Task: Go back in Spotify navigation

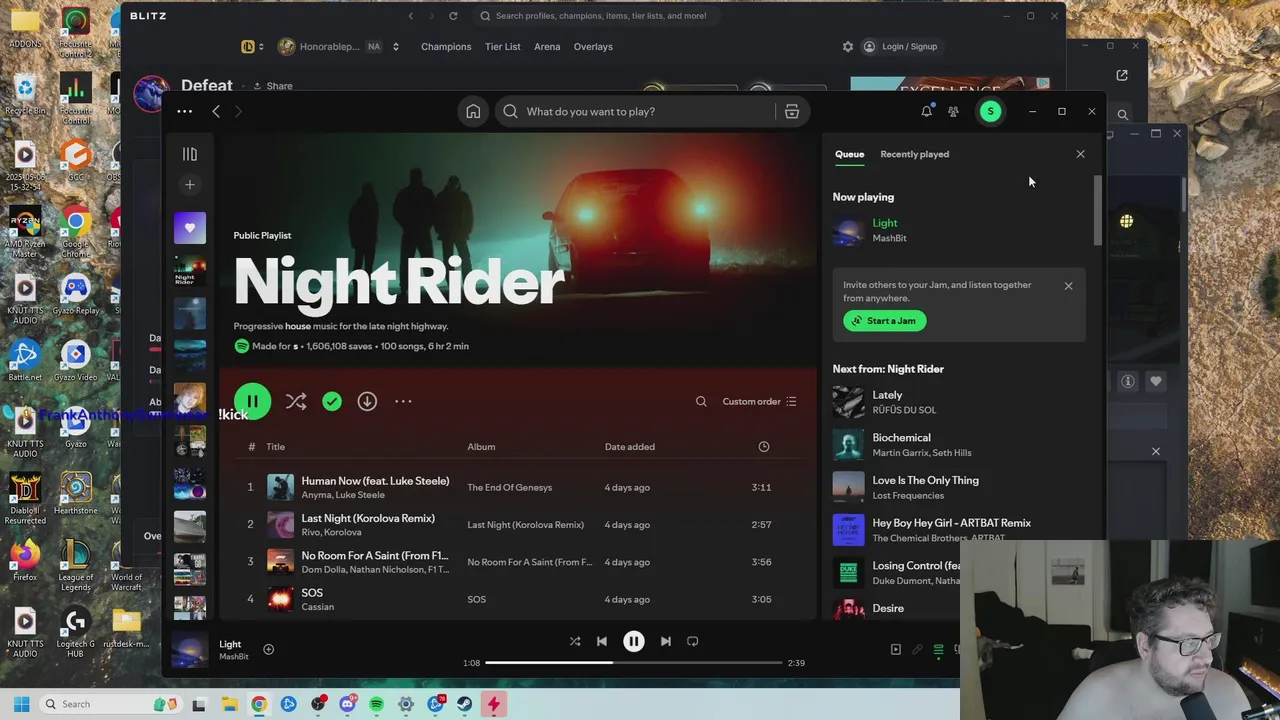Action: tap(216, 111)
